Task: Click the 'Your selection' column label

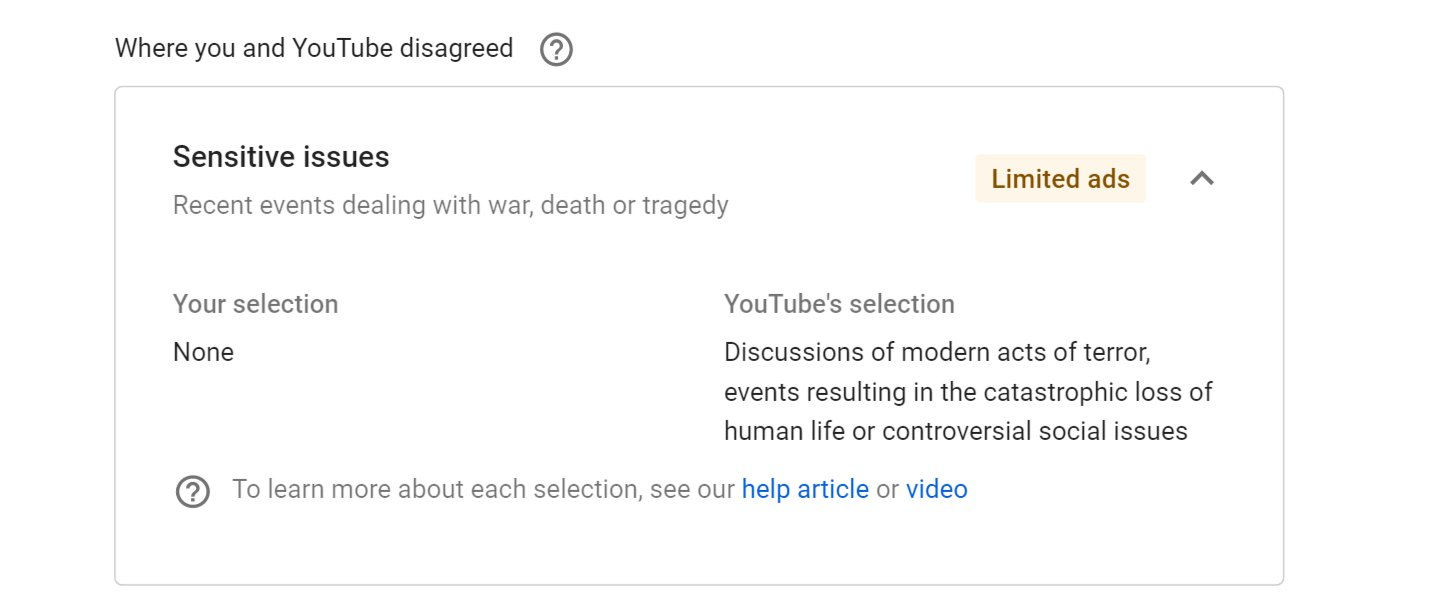Action: 255,304
